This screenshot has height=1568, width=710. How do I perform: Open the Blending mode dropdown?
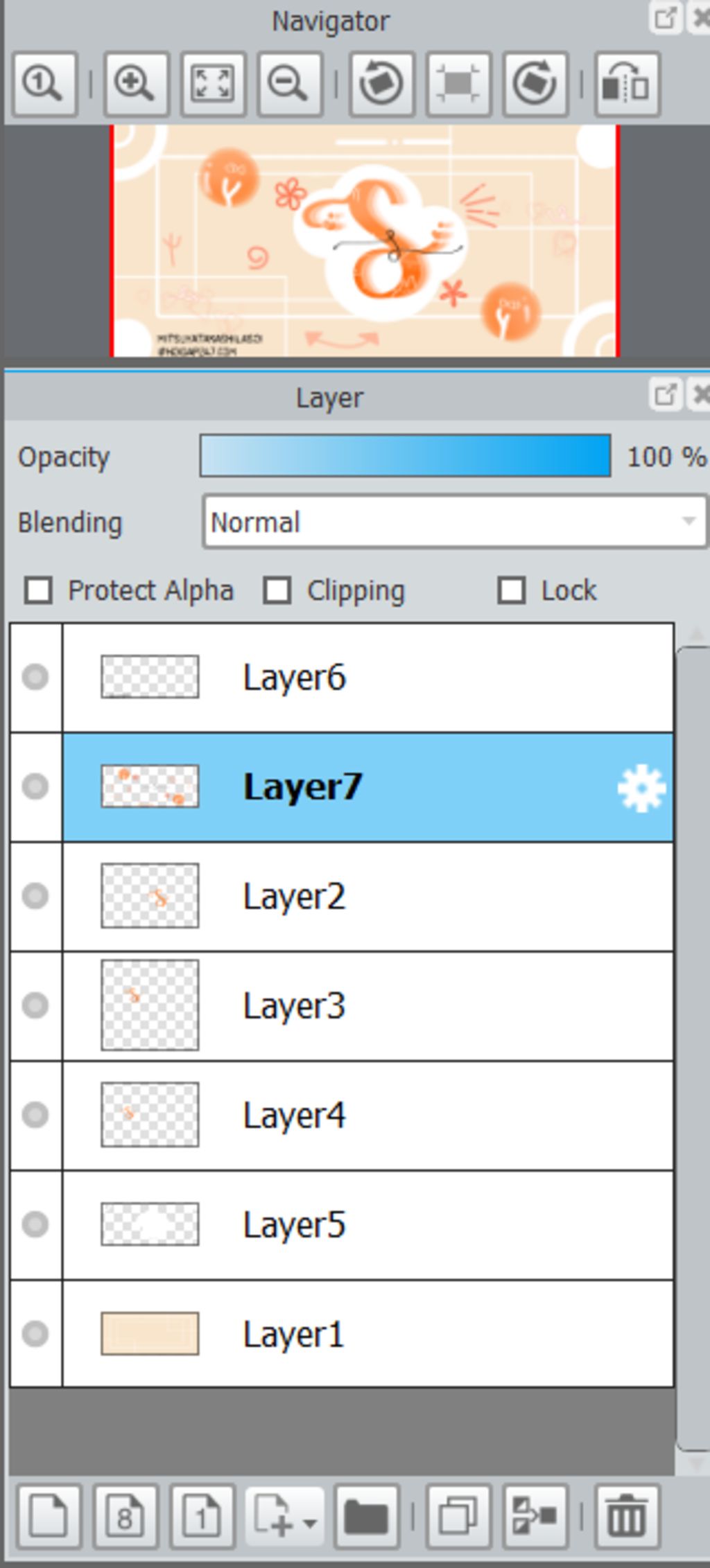click(455, 522)
